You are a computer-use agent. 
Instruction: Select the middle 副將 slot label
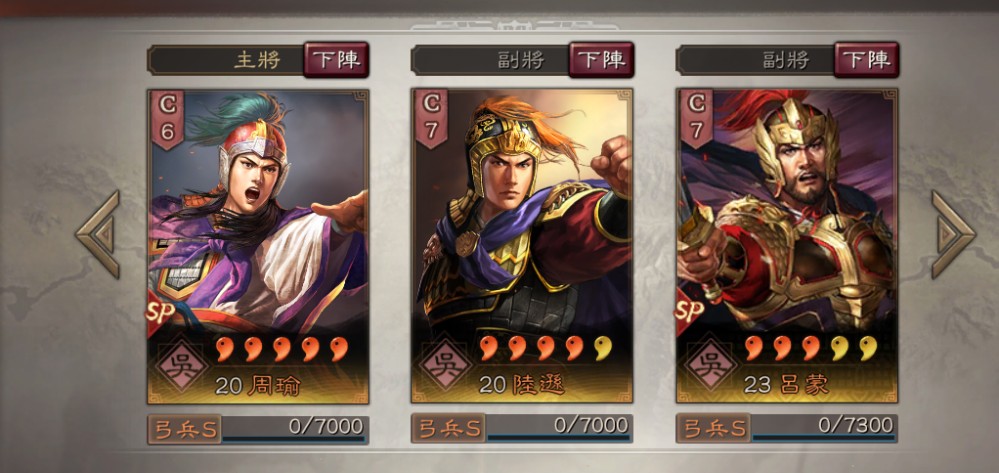521,61
